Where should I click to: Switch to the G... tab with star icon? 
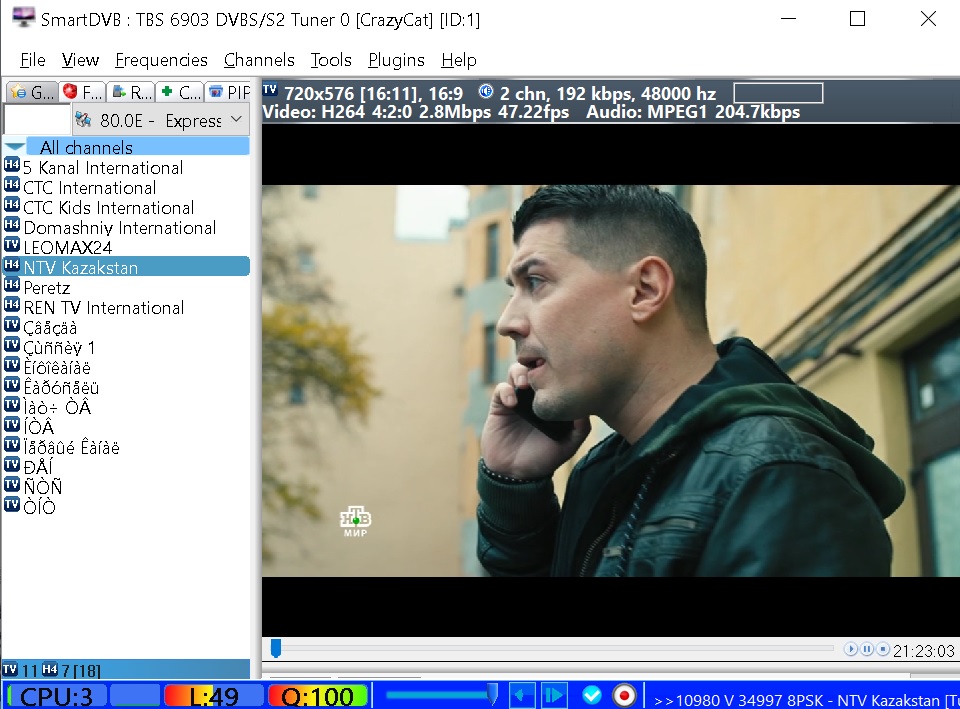[32, 92]
